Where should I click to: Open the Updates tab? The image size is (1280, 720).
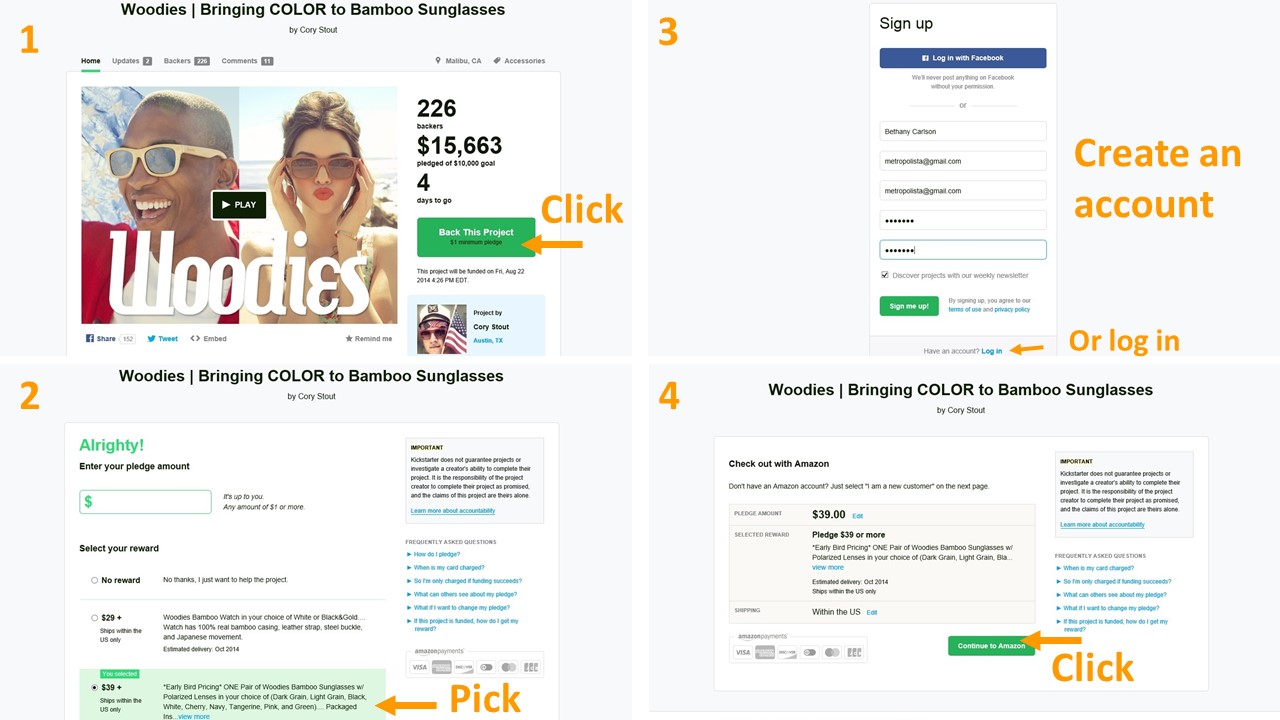point(132,61)
